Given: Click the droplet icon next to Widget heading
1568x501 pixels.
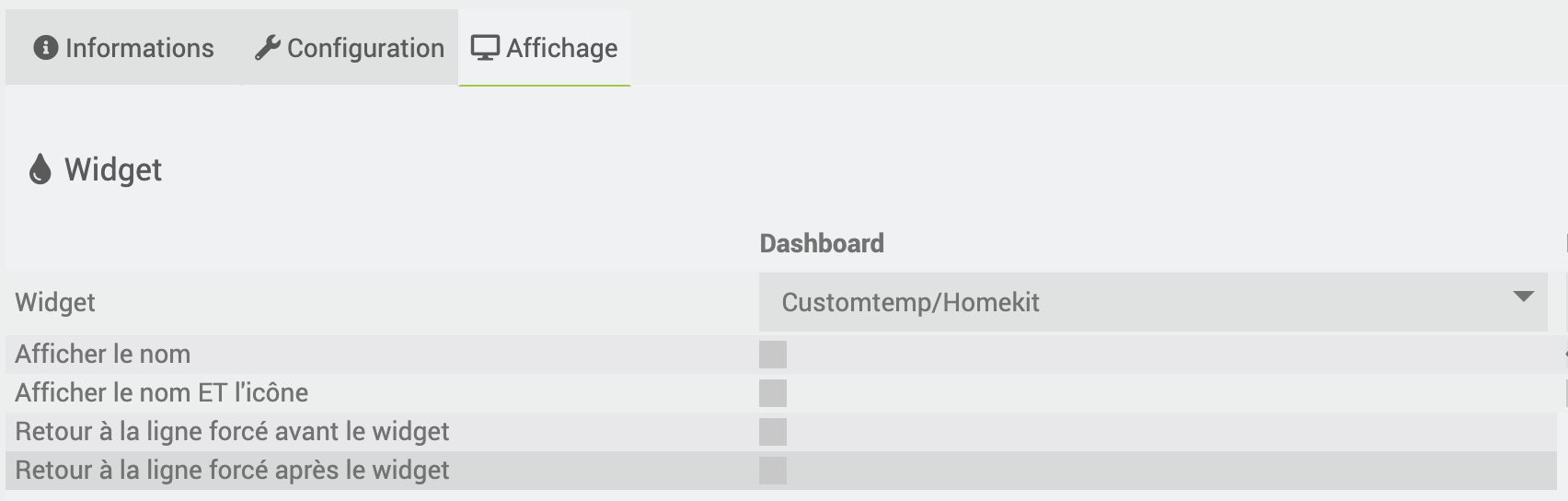Looking at the screenshot, I should point(40,169).
